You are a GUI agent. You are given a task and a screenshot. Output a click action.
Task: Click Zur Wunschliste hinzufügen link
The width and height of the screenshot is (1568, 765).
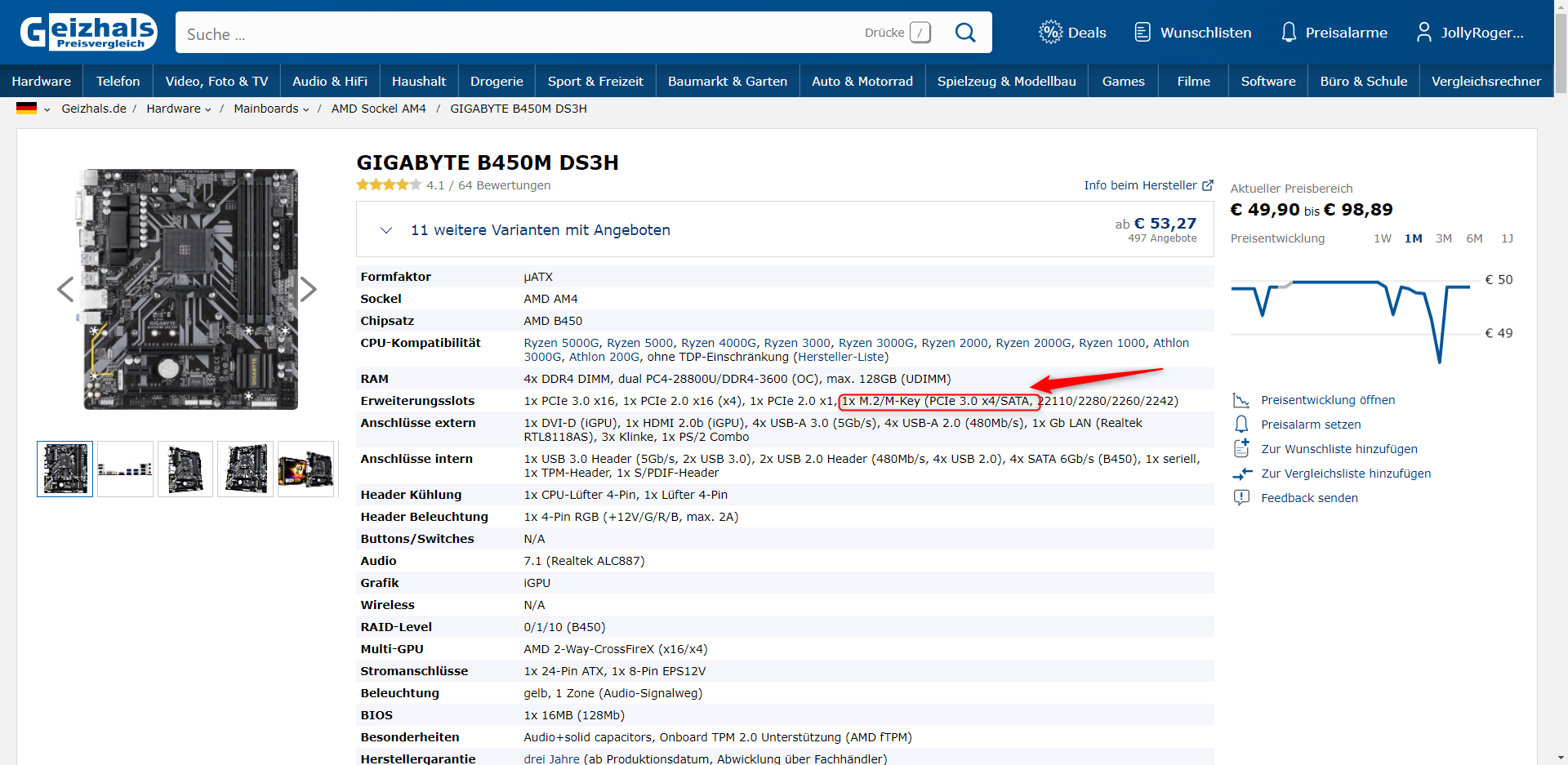(x=1339, y=449)
